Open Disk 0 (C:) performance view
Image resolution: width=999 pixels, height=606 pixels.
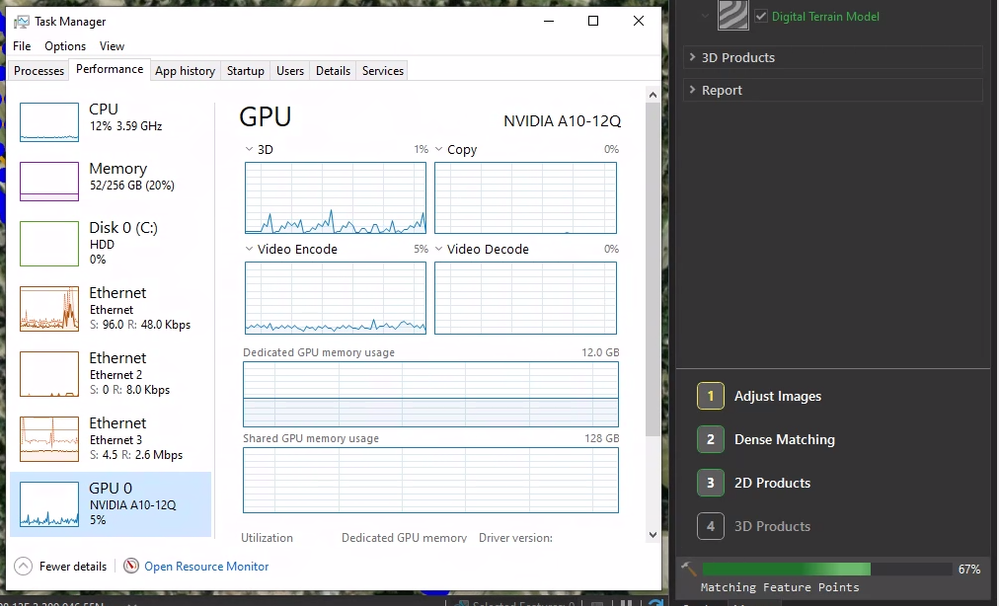pyautogui.click(x=110, y=243)
